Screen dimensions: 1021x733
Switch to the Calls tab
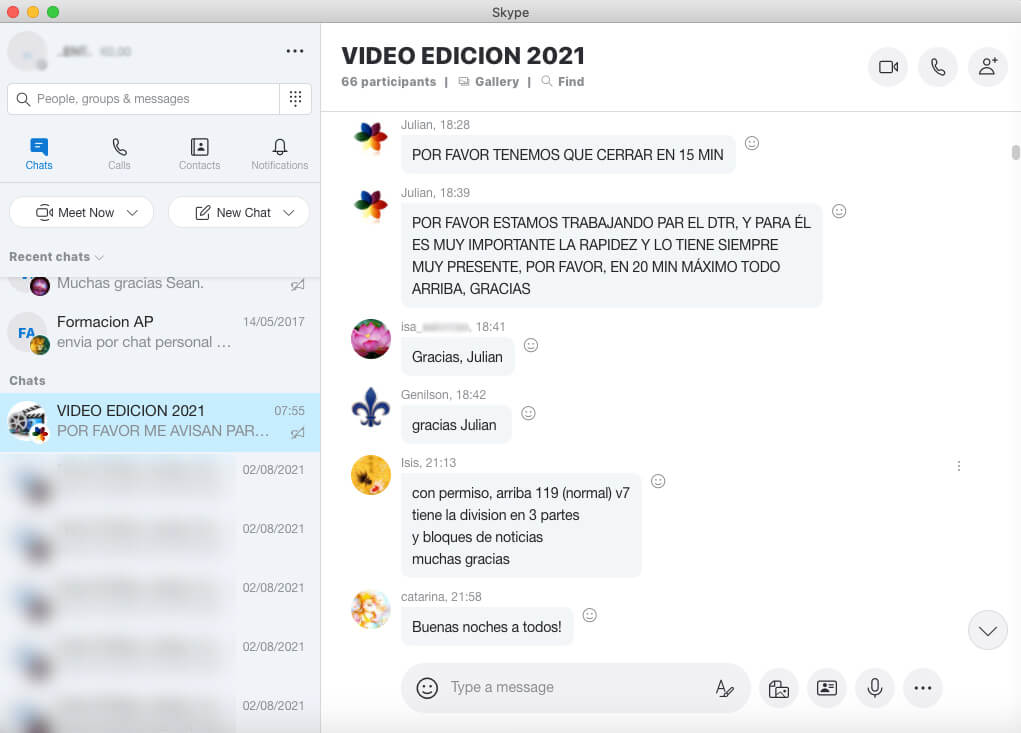coord(119,153)
